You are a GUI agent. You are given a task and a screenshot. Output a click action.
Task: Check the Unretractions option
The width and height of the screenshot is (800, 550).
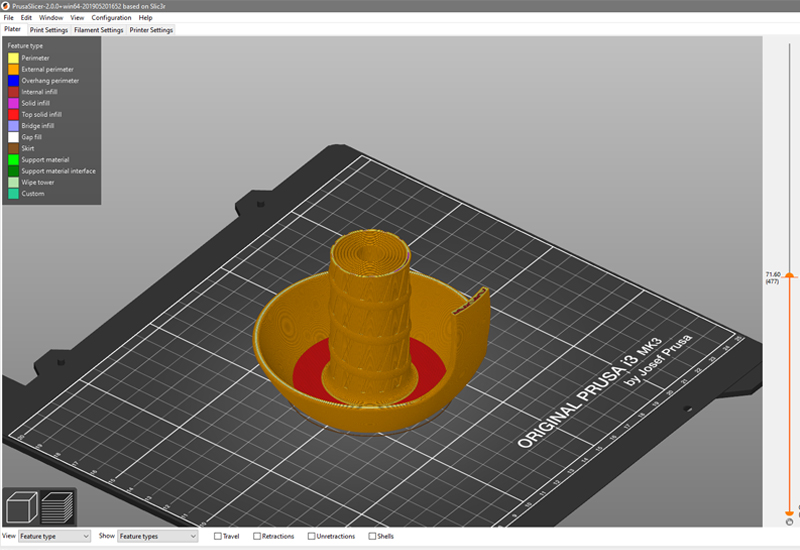point(312,537)
